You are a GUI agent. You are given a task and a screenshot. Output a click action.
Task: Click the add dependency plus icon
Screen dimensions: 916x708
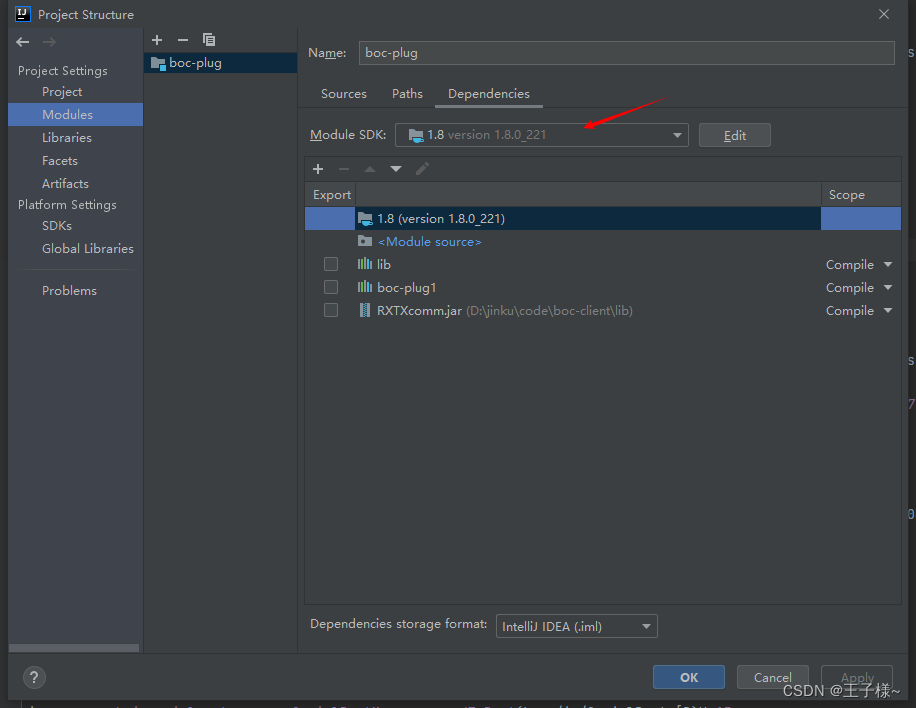click(x=318, y=169)
